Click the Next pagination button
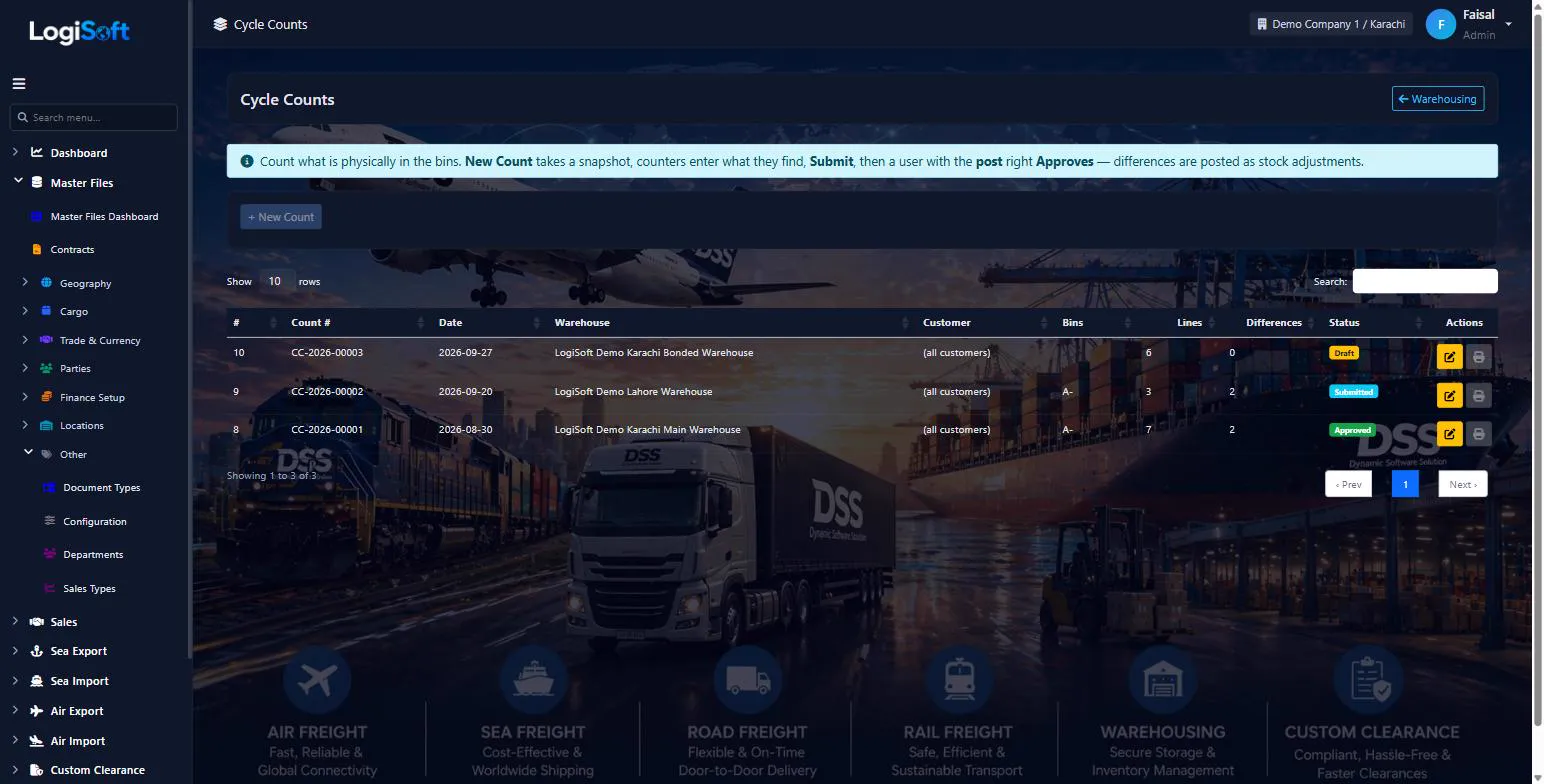 1463,484
